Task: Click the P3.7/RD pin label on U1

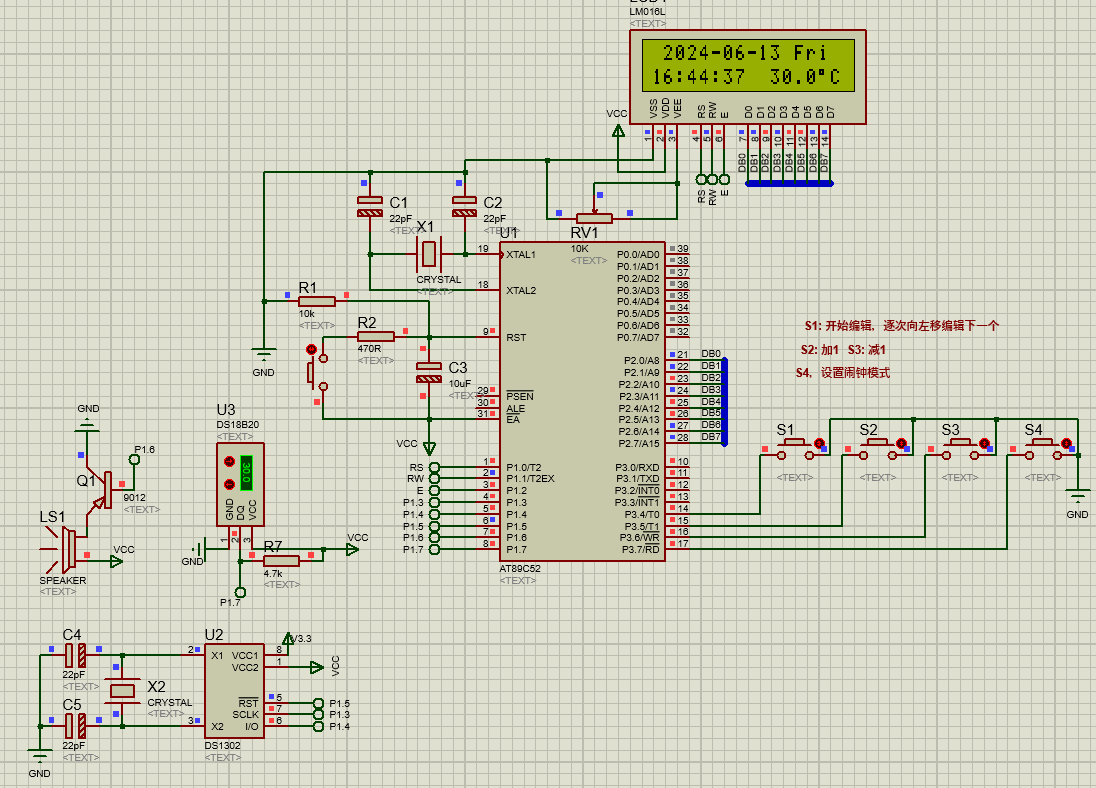Action: point(641,550)
